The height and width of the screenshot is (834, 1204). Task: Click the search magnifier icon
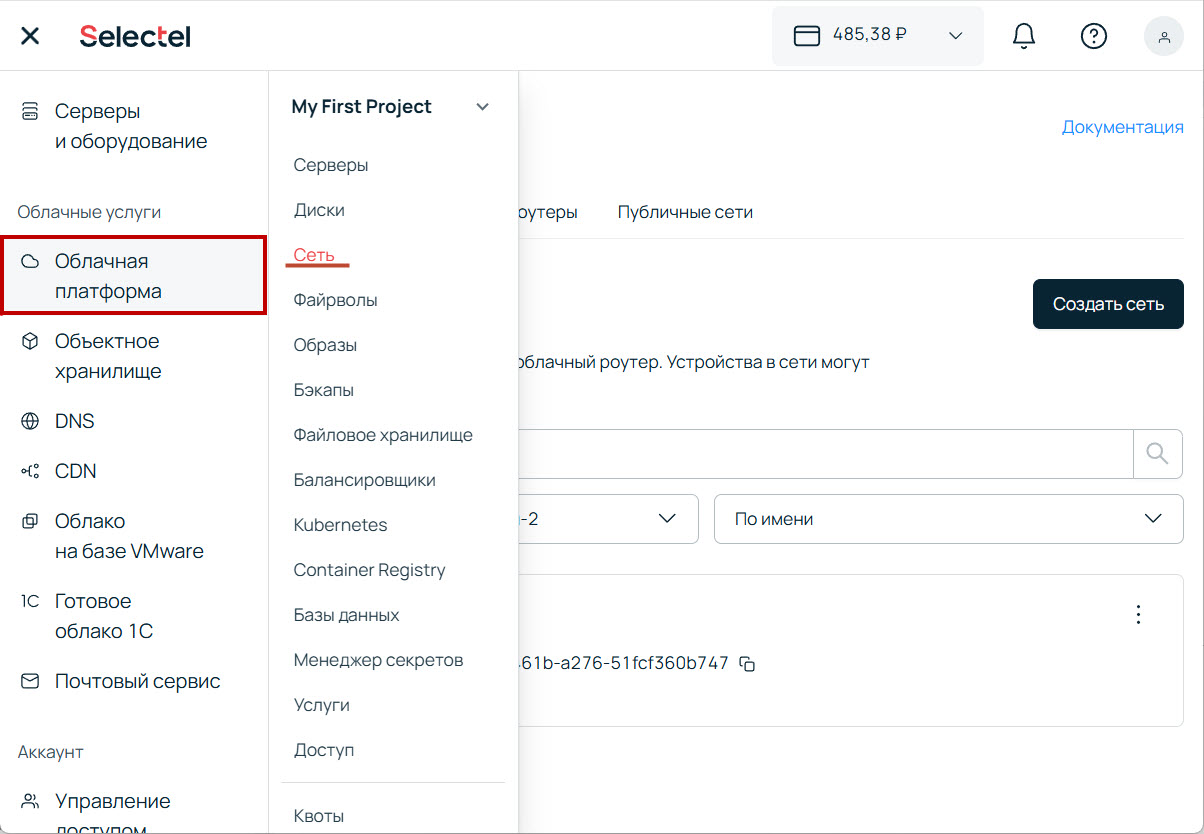[1157, 454]
